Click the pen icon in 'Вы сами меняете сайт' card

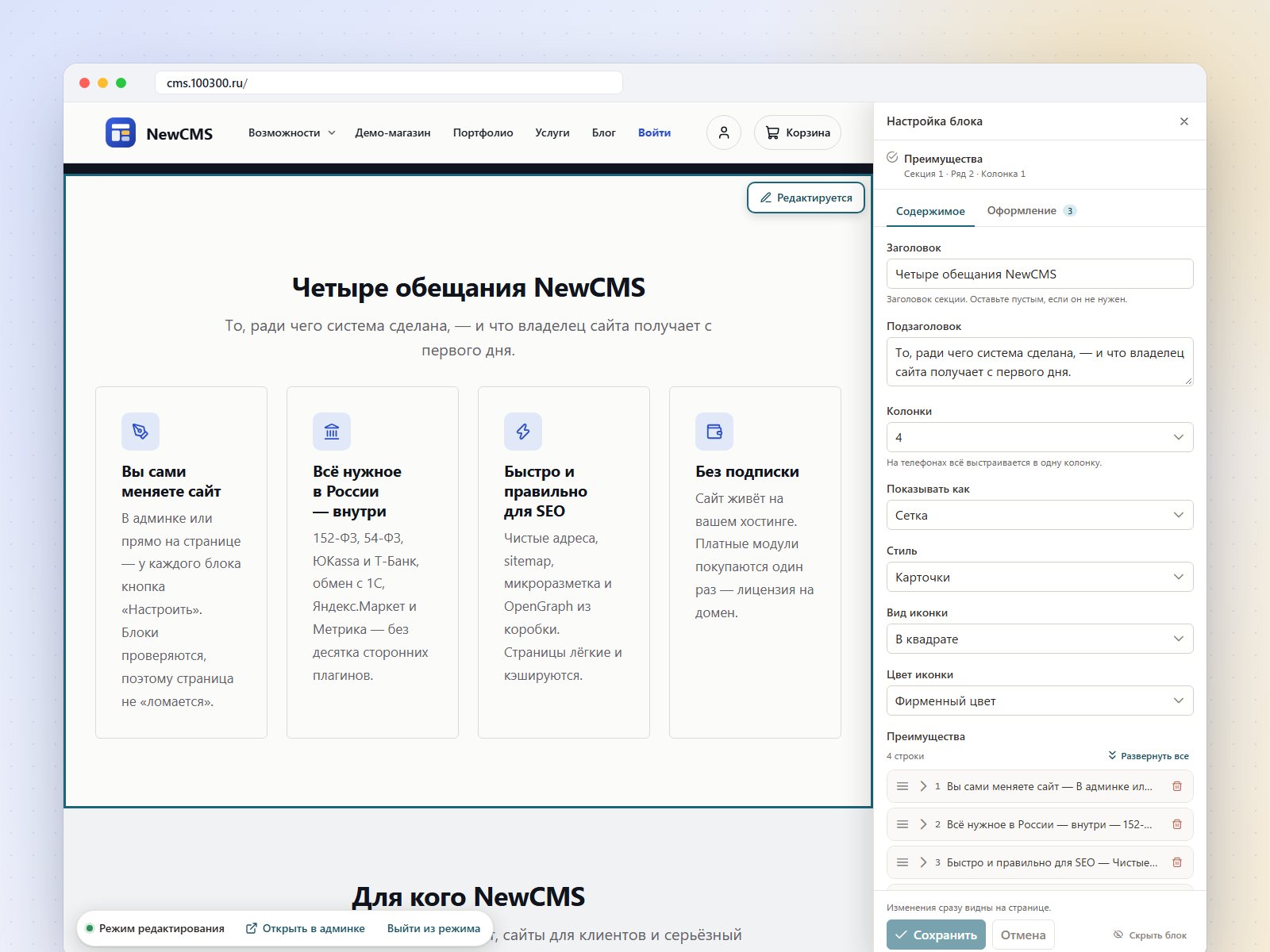pos(140,432)
